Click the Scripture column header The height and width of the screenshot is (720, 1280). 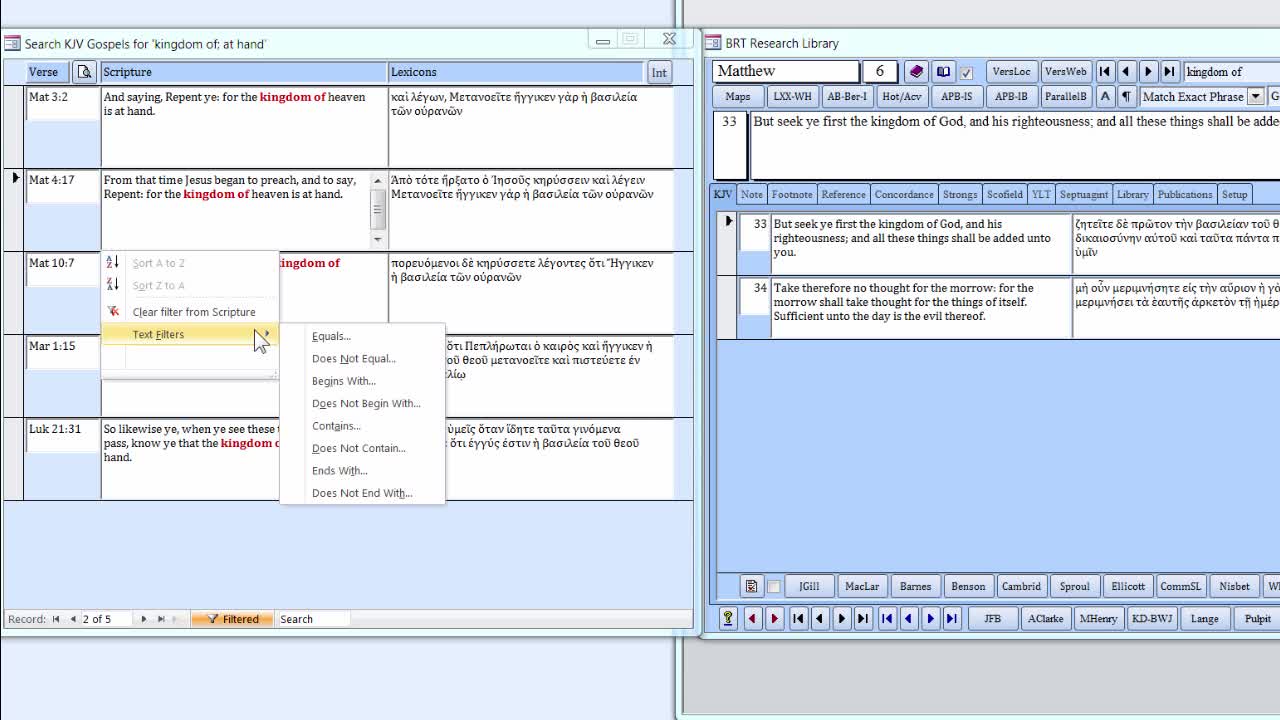coord(244,72)
